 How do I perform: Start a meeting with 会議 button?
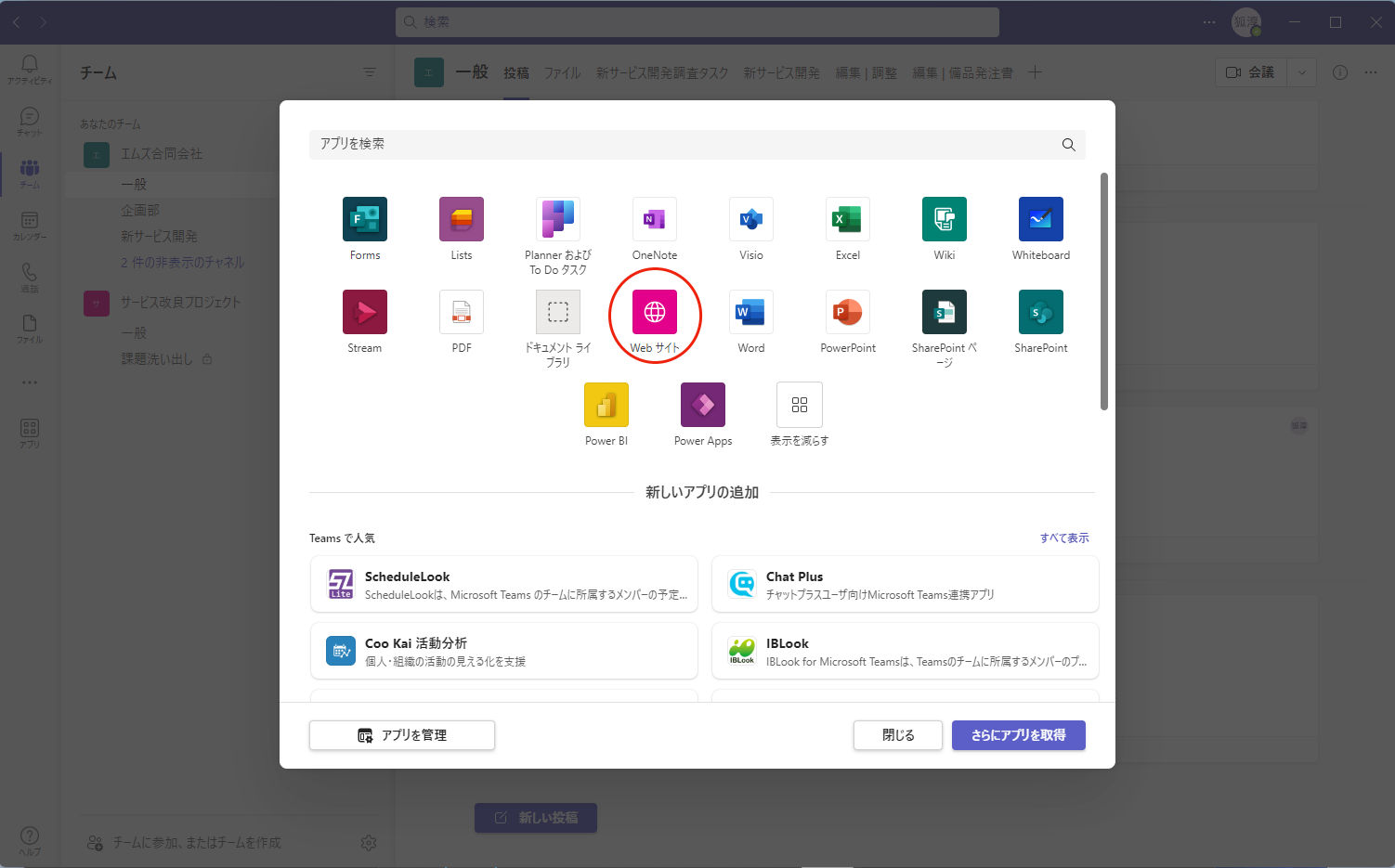pos(1250,72)
